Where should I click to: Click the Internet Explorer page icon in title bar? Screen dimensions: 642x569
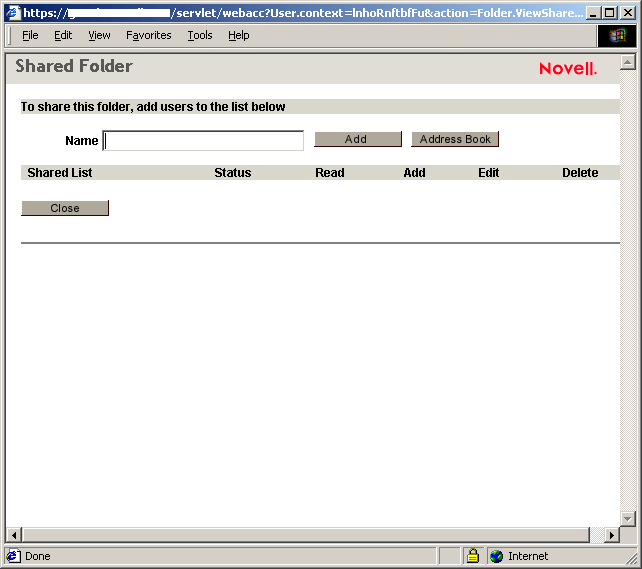(x=14, y=13)
